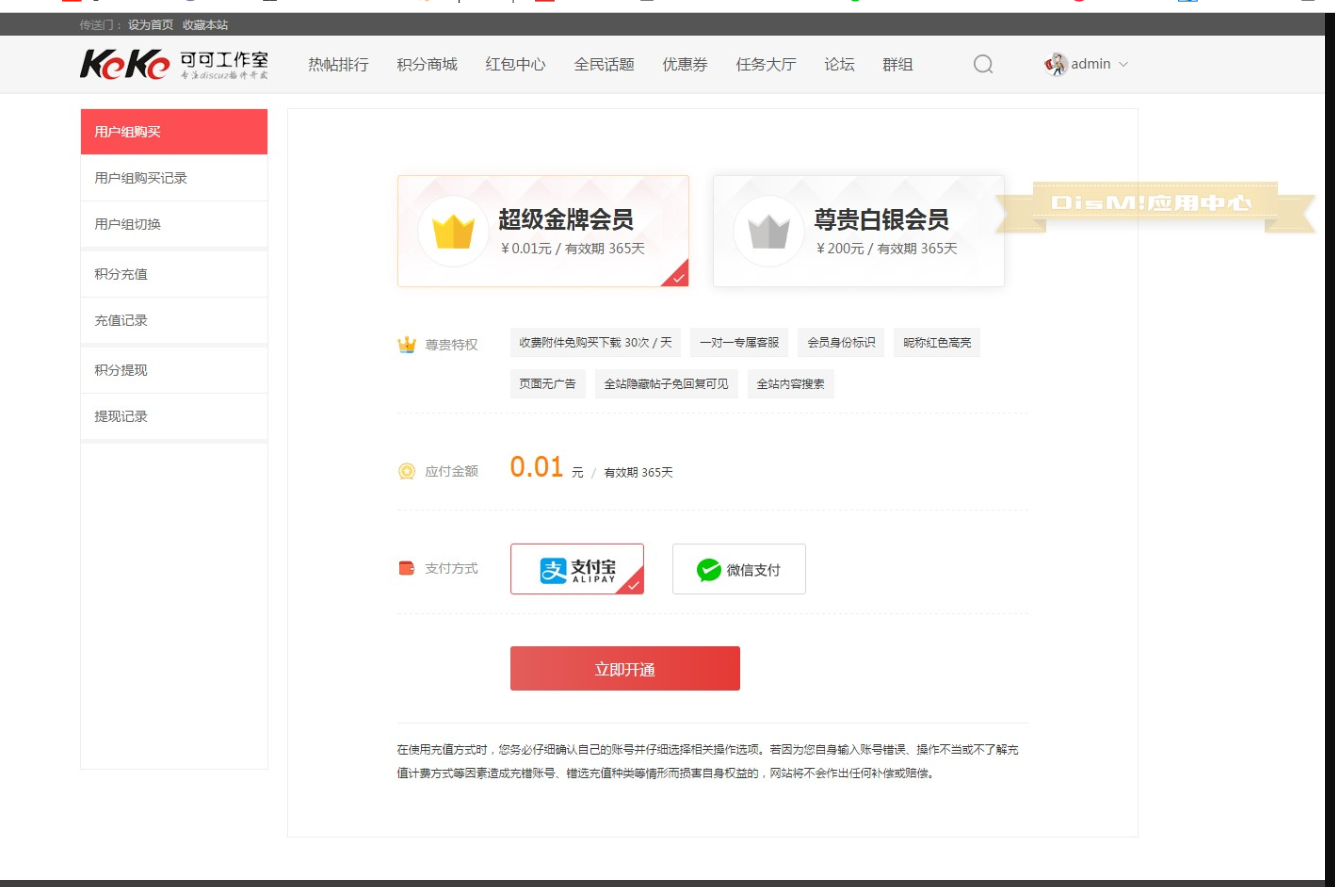Click the green WeChat Pay icon
The height and width of the screenshot is (887, 1335).
pyautogui.click(x=709, y=570)
